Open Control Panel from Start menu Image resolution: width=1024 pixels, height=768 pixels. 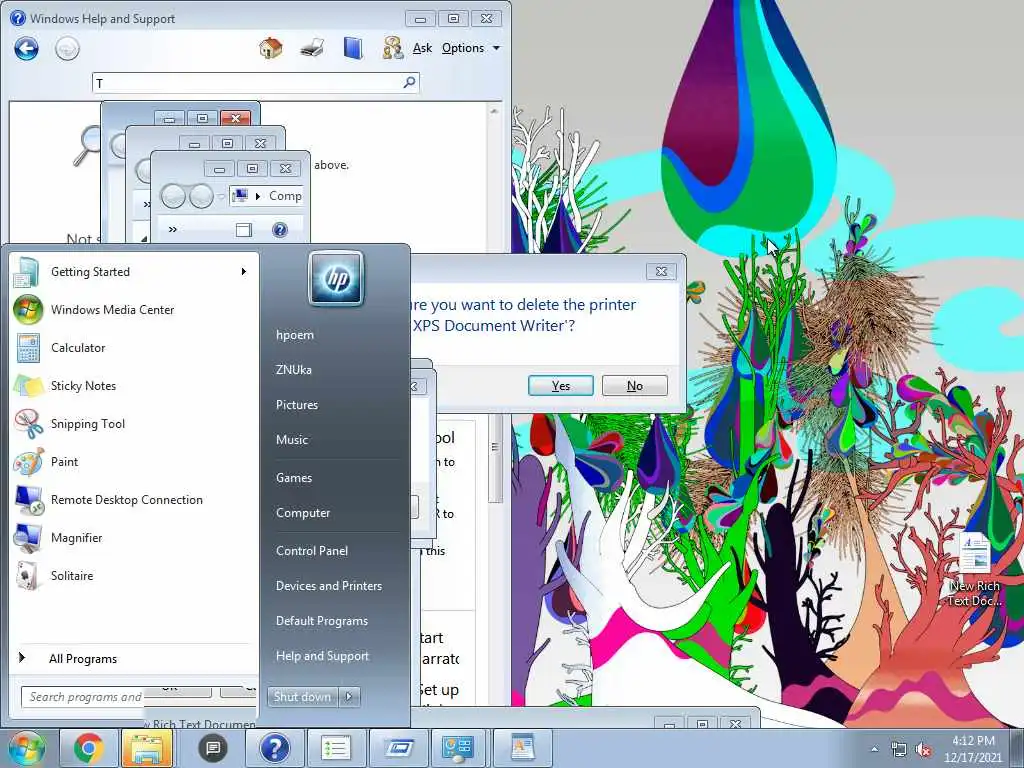click(x=312, y=551)
